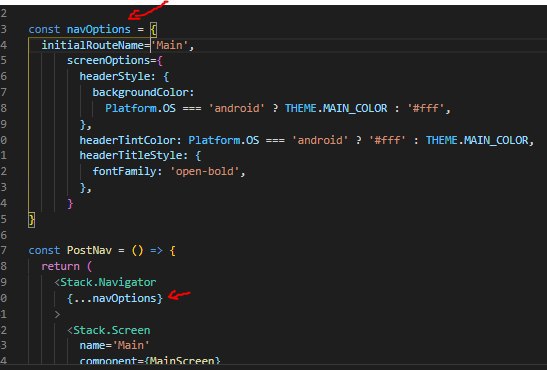Image resolution: width=547 pixels, height=370 pixels.
Task: Click the yellow closing brace of navOptions
Action: click(x=32, y=220)
